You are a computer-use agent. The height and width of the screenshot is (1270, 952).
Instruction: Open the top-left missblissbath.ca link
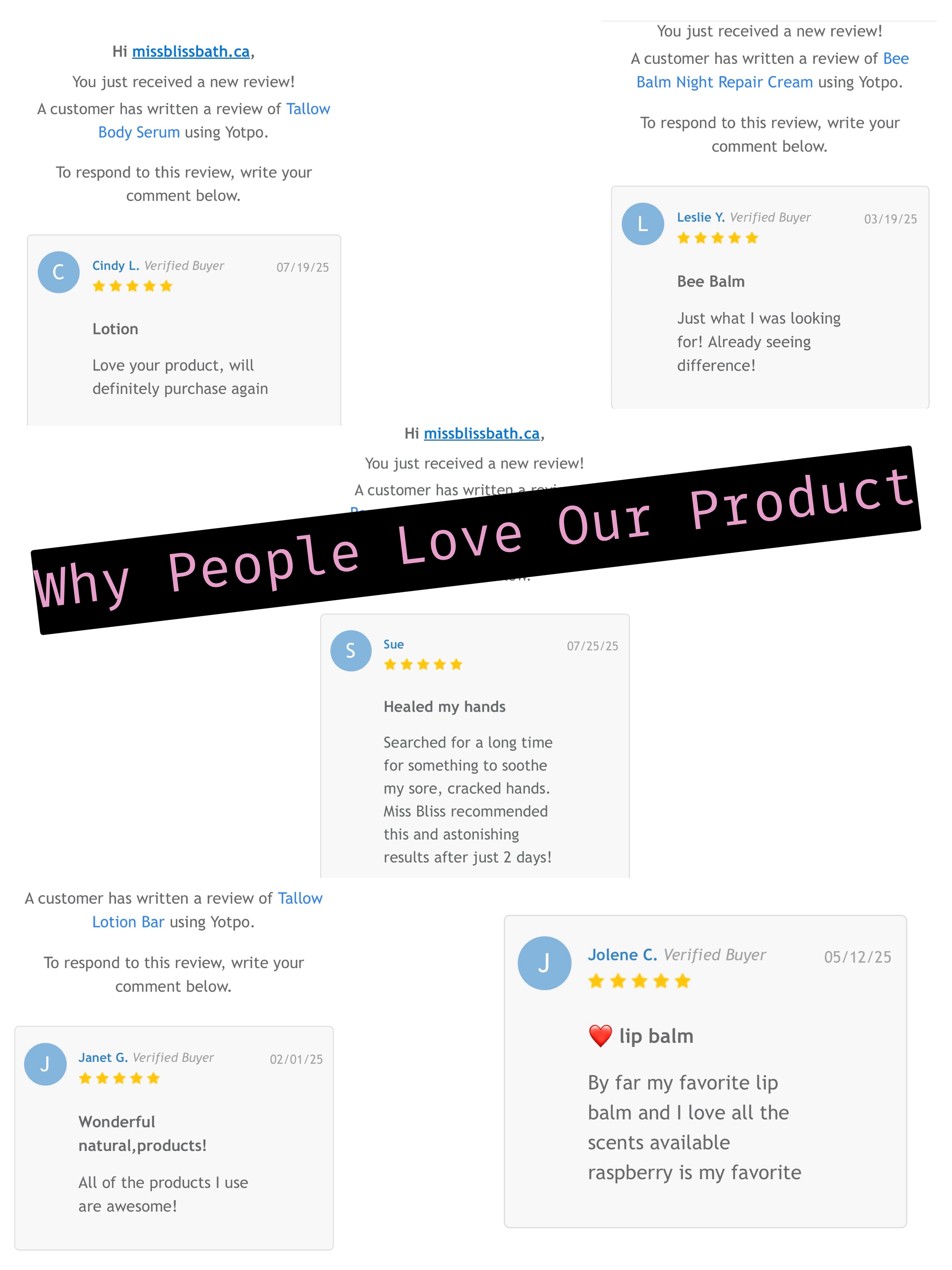(191, 52)
